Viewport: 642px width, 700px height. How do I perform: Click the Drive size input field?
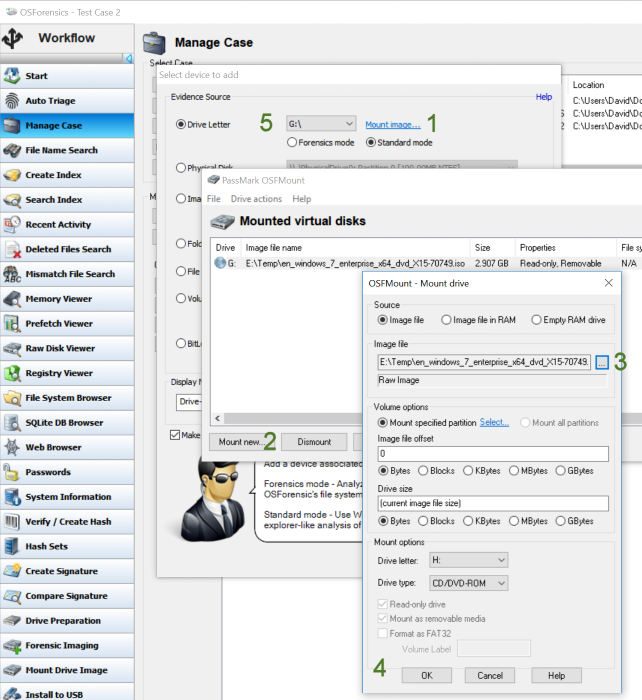[493, 504]
